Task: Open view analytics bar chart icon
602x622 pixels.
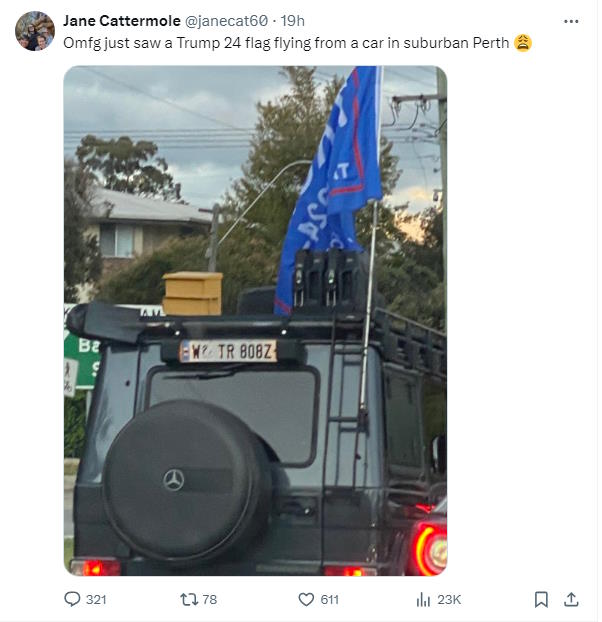Action: point(423,599)
